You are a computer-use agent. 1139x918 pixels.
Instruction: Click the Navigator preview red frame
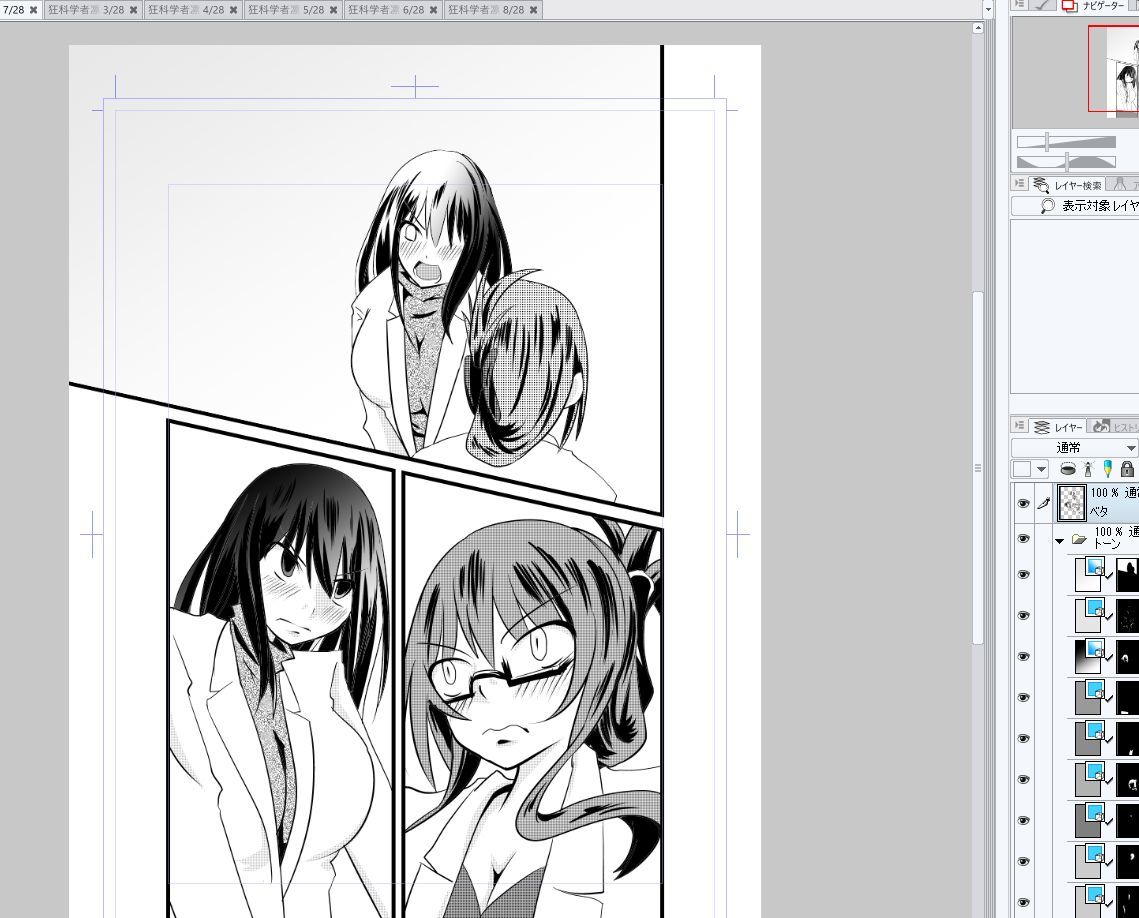point(1113,68)
